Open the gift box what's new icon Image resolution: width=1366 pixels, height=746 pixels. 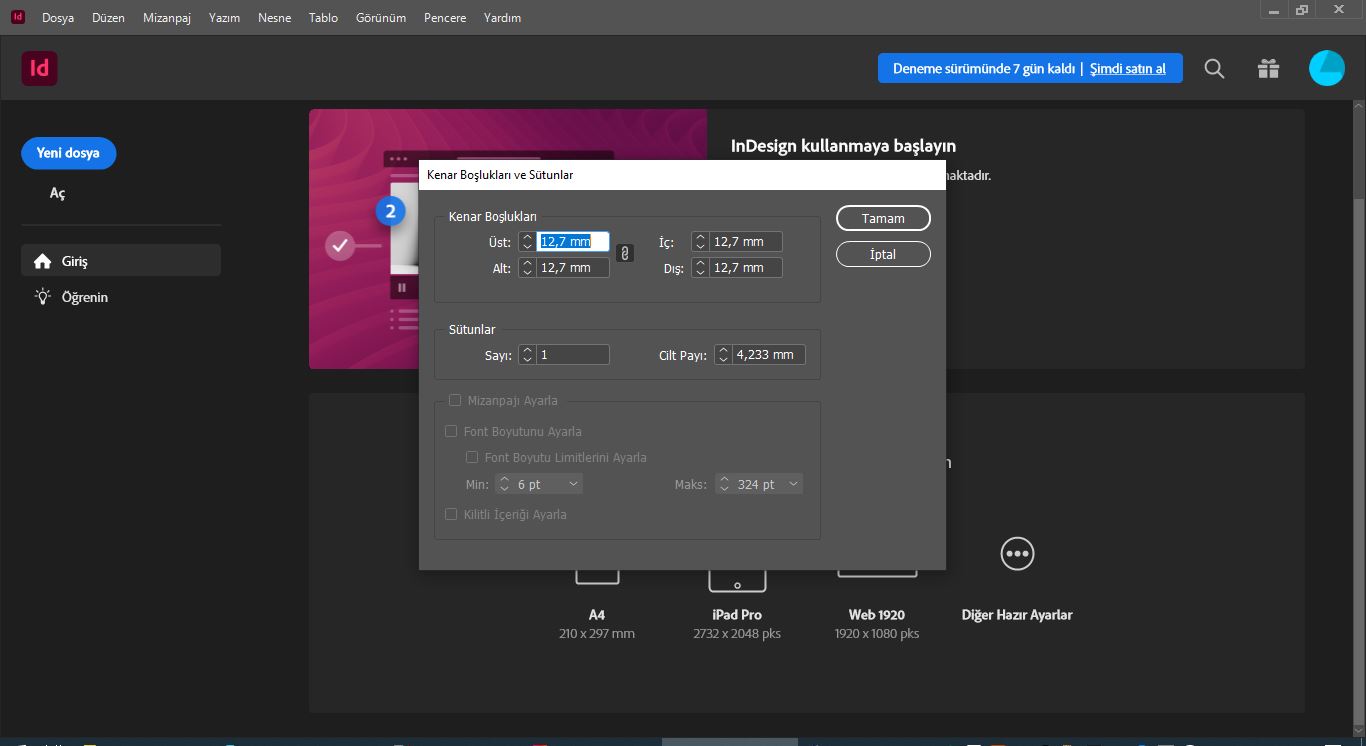click(1268, 69)
